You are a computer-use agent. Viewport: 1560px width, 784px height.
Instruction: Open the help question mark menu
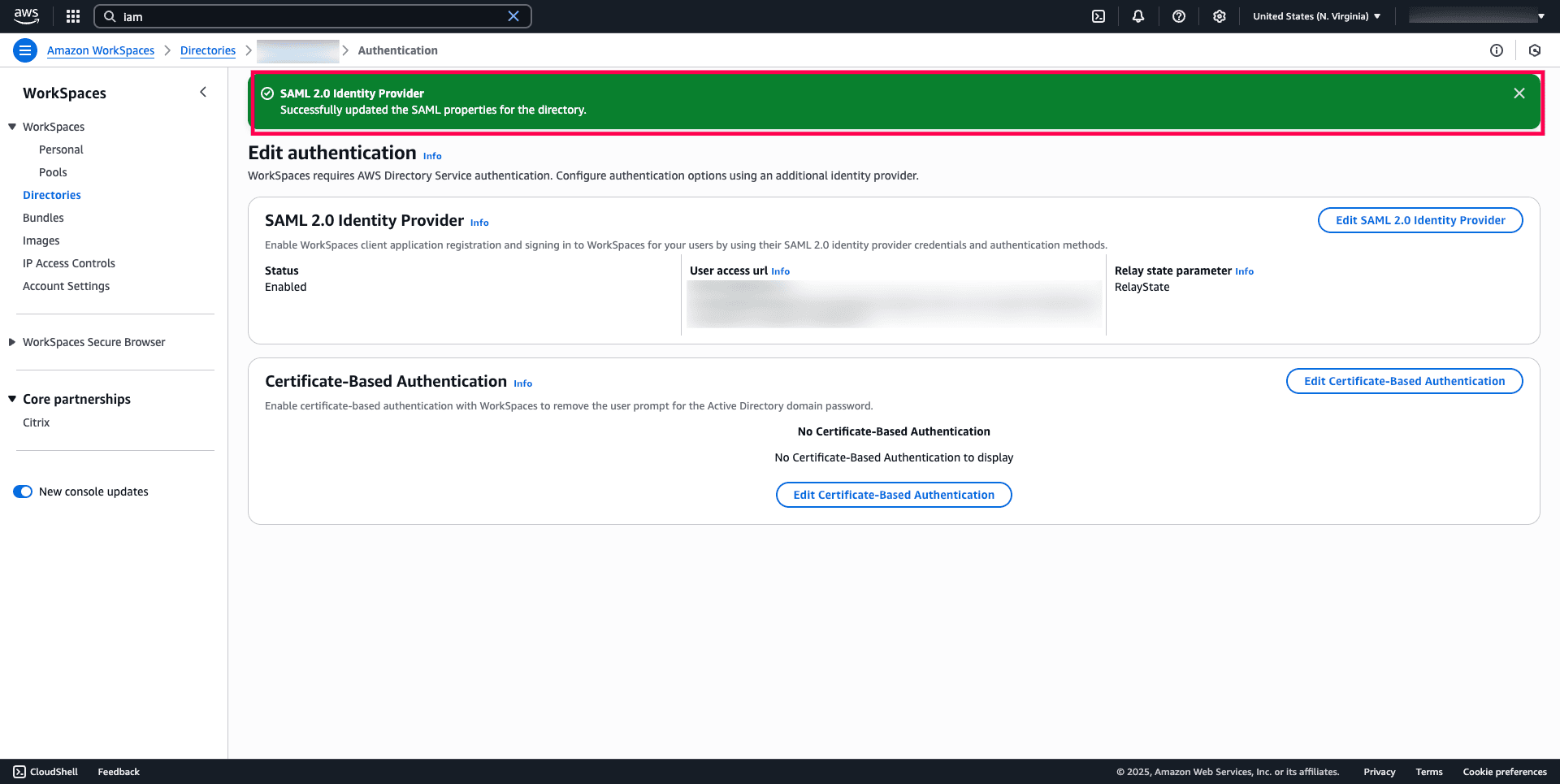pos(1179,16)
